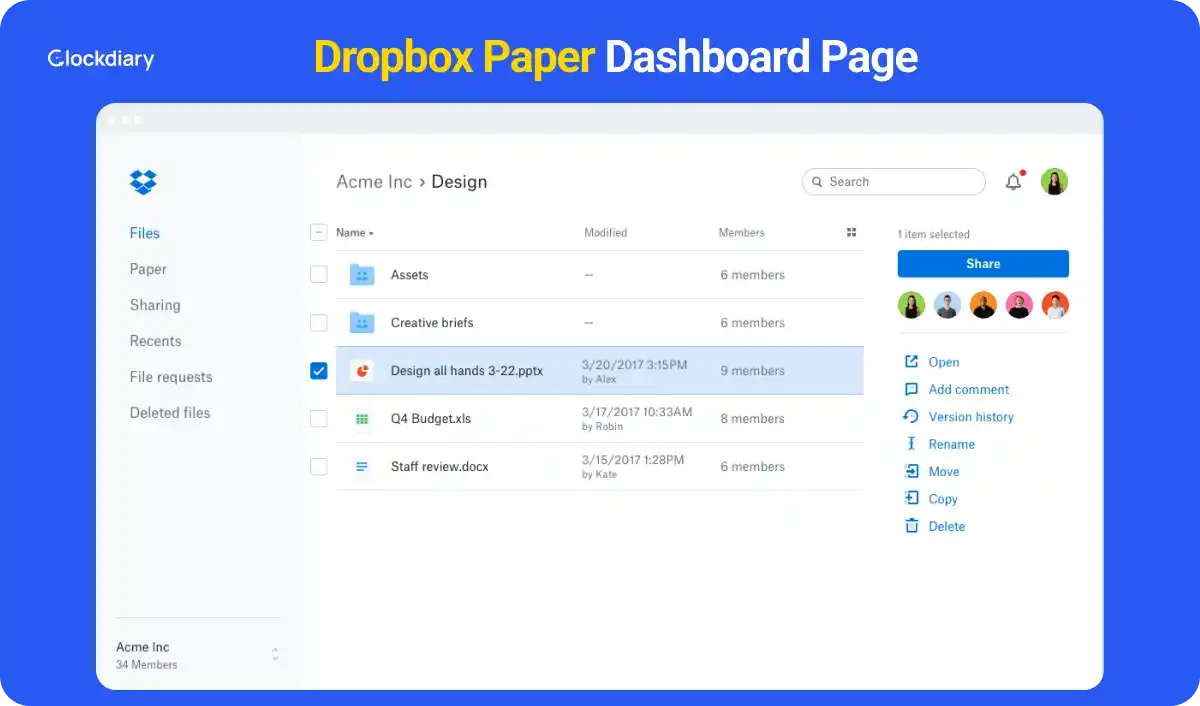
Task: Click the magnifier icon in the search box
Action: (818, 182)
